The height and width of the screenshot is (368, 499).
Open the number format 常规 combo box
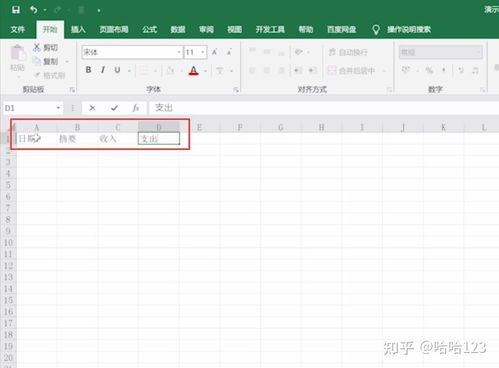tap(440, 52)
